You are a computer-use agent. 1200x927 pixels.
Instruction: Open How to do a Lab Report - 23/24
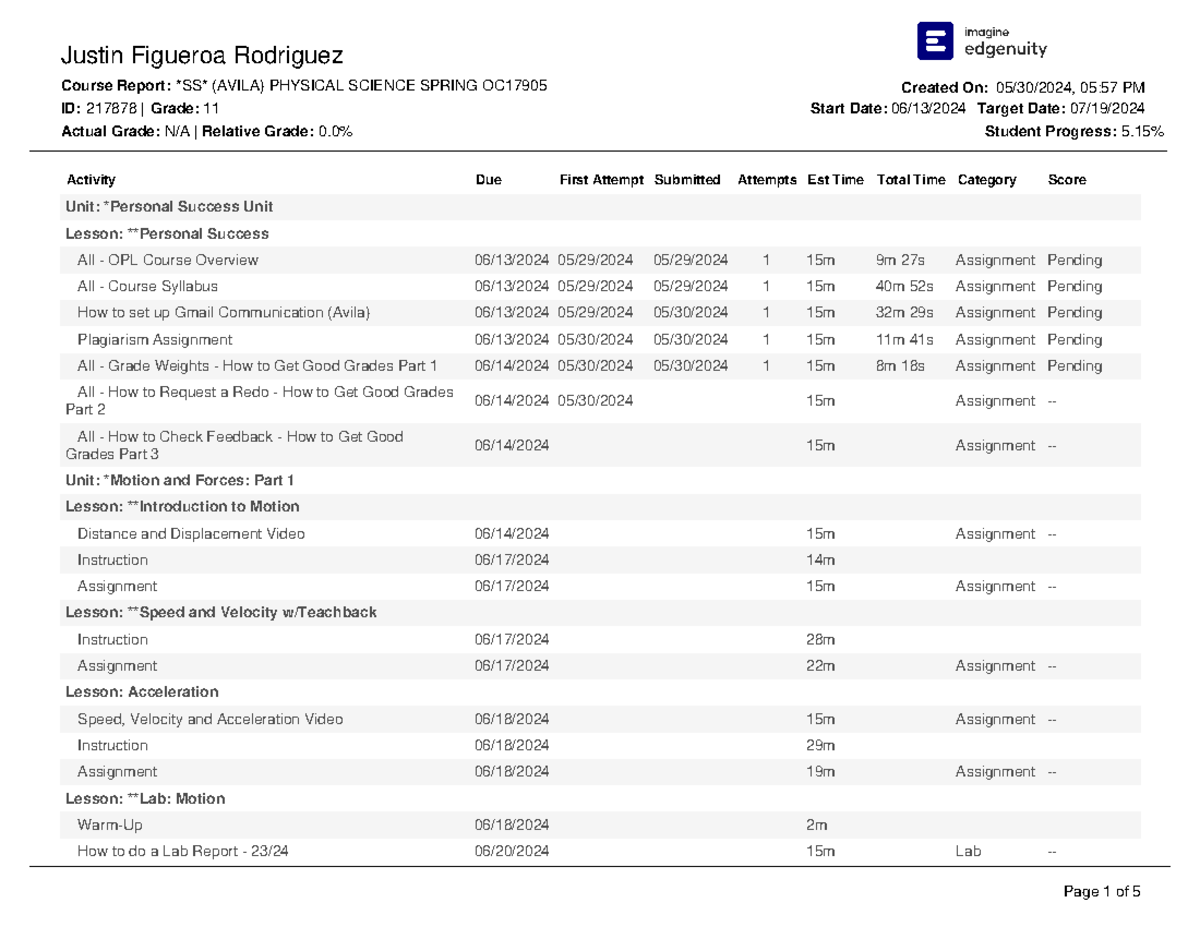(x=183, y=852)
